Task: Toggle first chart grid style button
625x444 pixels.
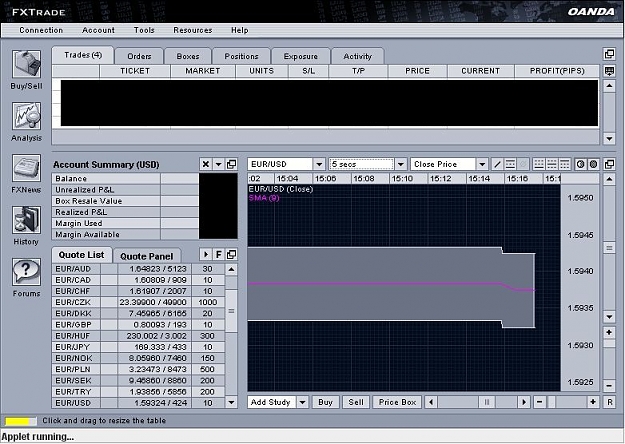Action: [539, 164]
